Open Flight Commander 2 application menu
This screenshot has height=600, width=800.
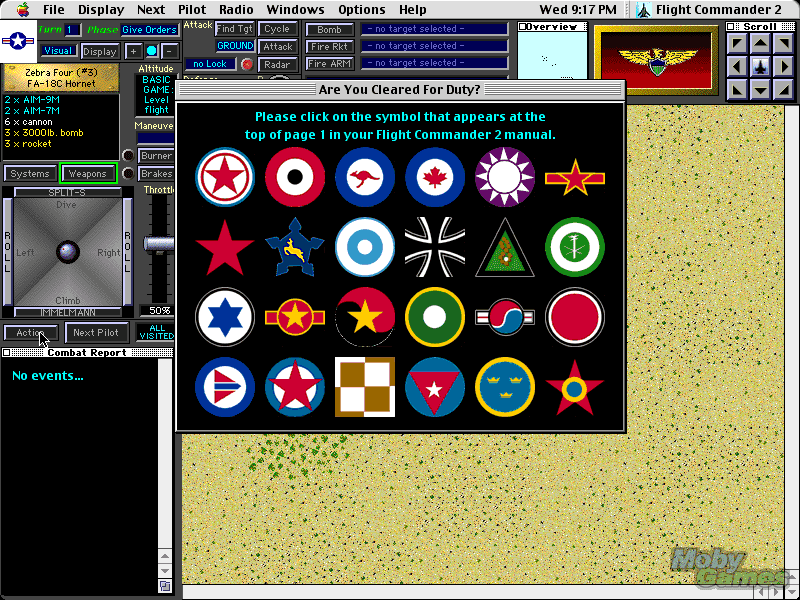[709, 10]
